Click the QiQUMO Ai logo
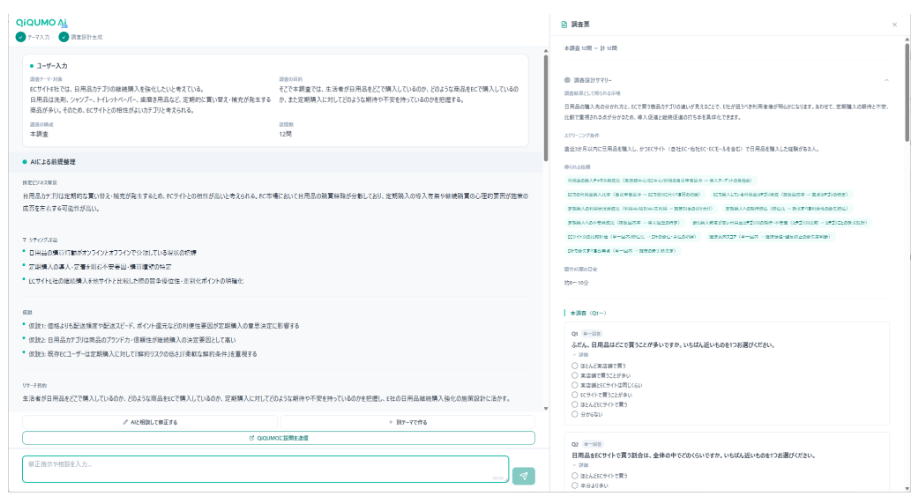 tap(42, 22)
